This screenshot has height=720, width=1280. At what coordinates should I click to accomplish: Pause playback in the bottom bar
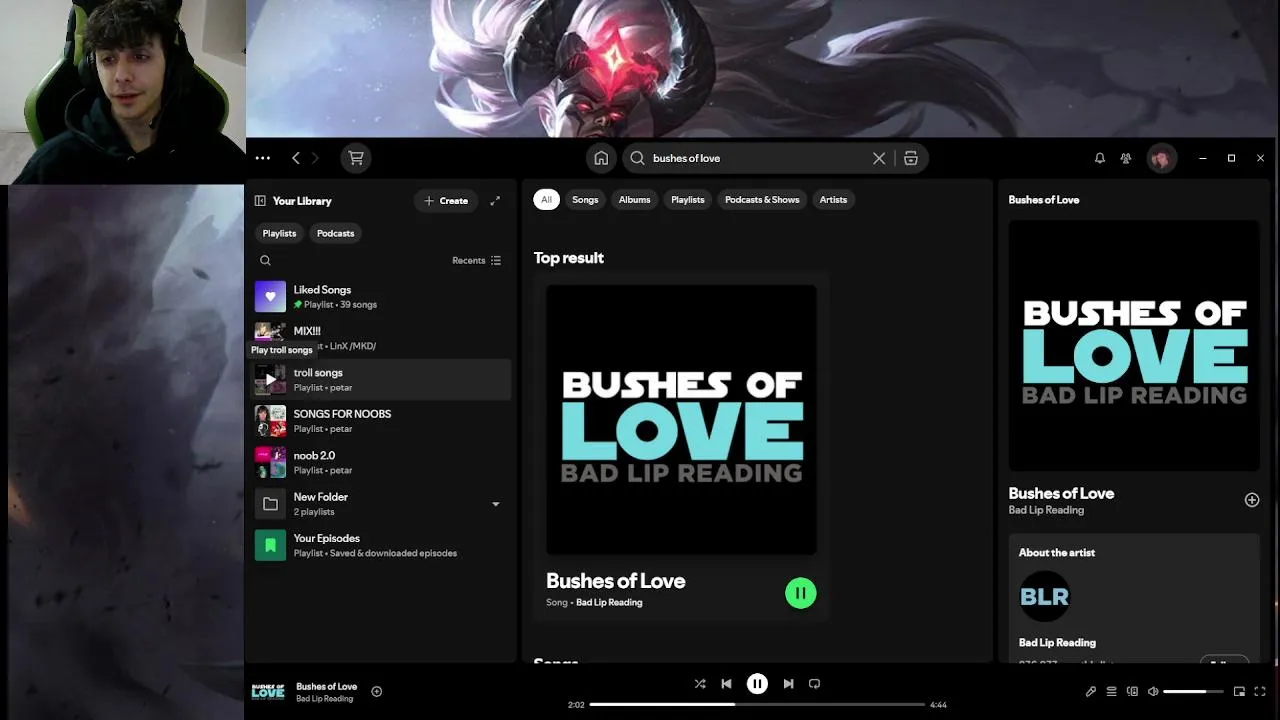(x=757, y=684)
